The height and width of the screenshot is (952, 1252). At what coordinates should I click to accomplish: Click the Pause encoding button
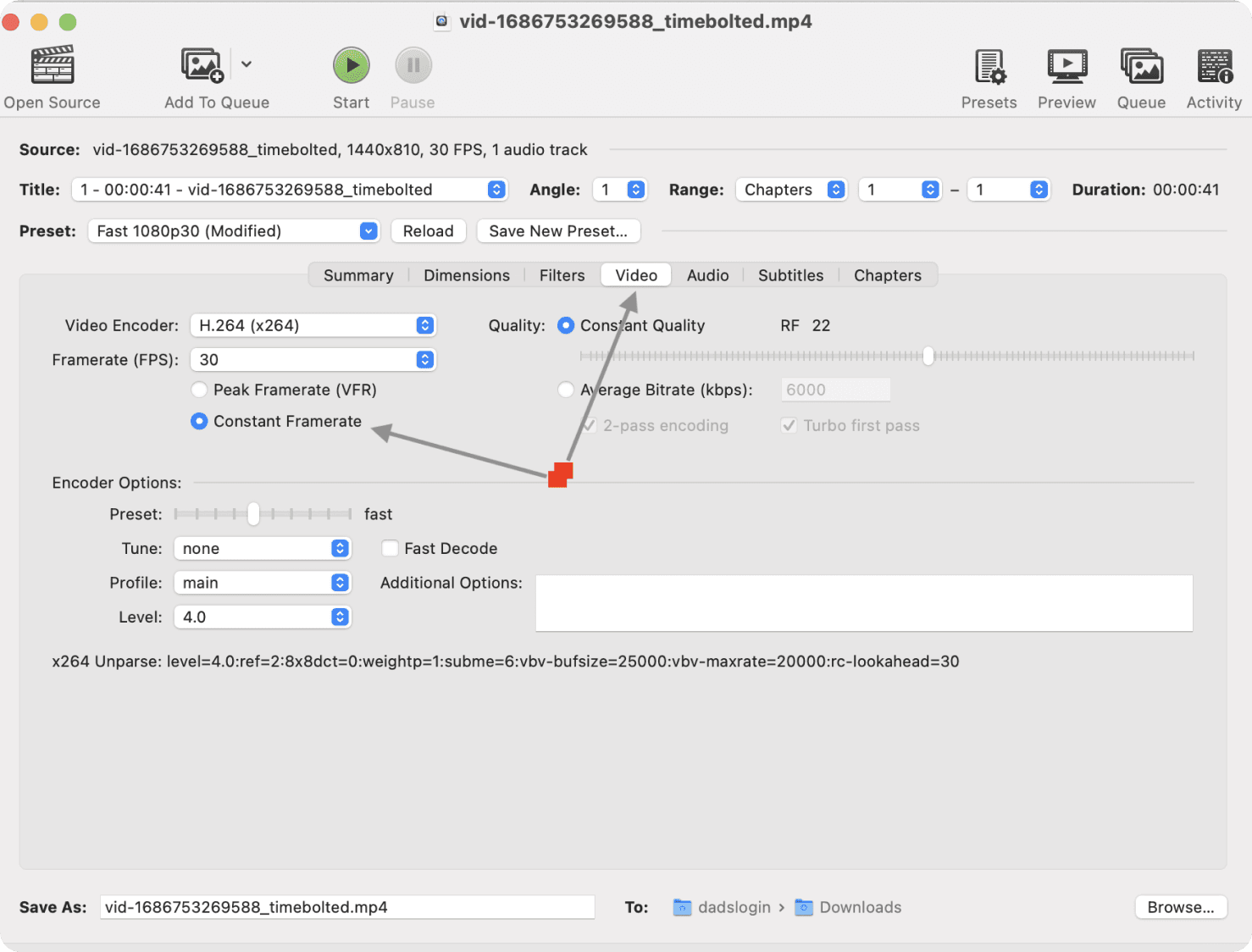point(413,65)
